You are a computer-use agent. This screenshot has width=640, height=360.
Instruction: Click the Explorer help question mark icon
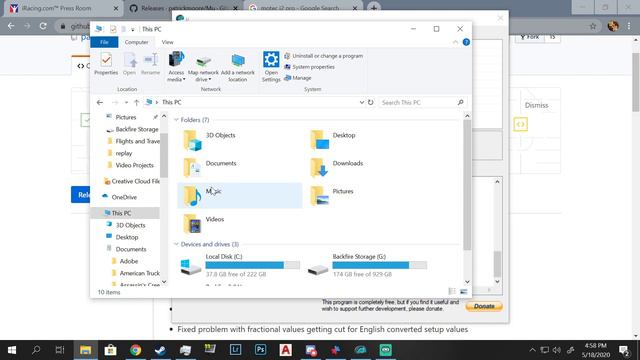pos(466,42)
